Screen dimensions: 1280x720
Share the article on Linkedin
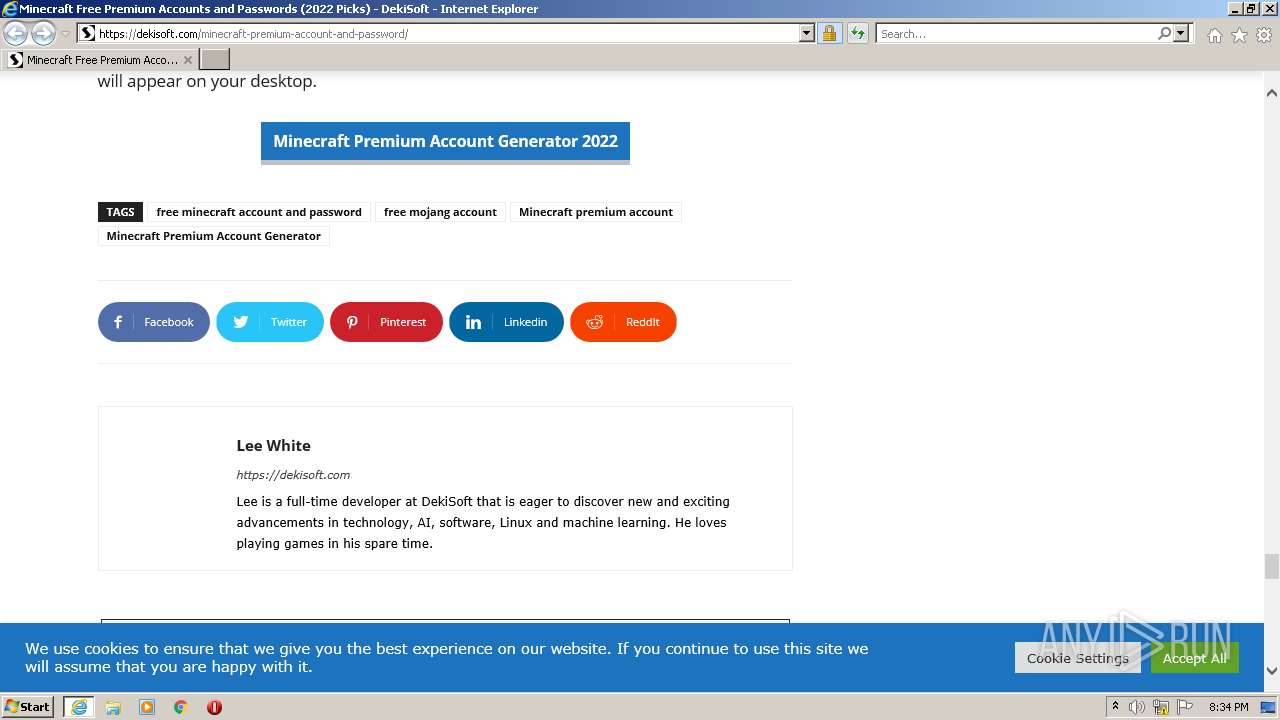point(506,322)
